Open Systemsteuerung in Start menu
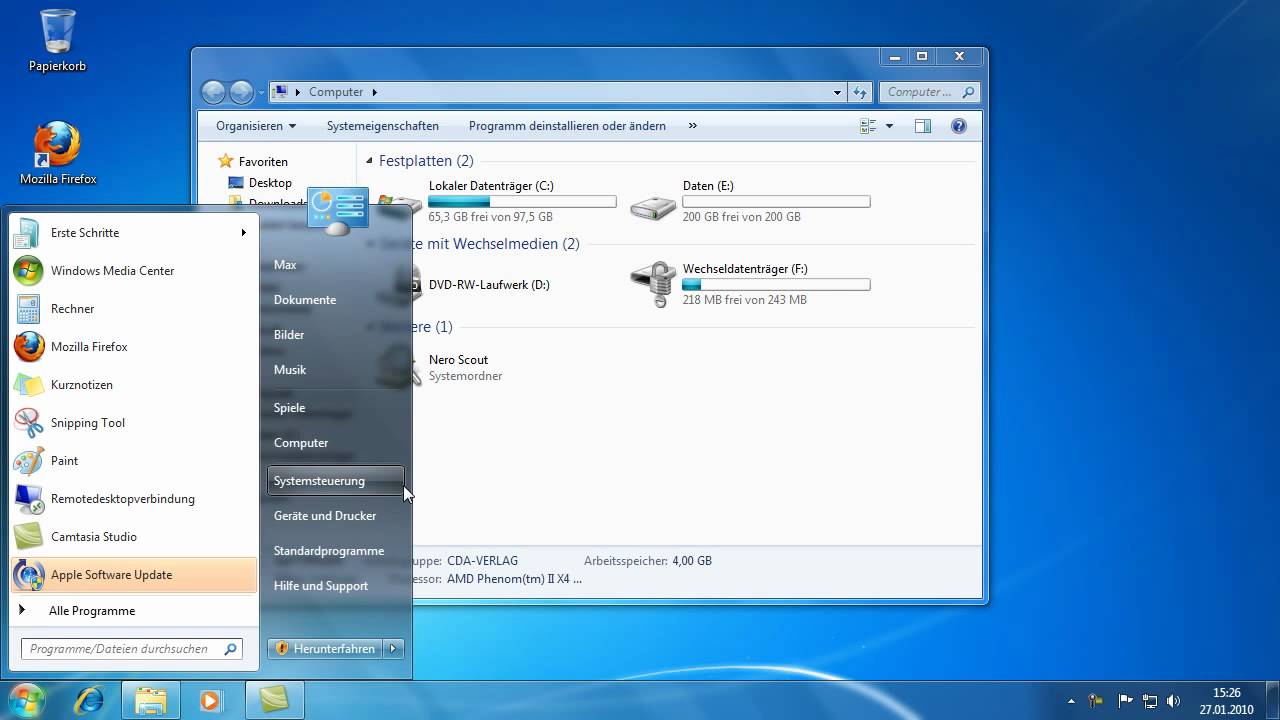 [x=336, y=481]
